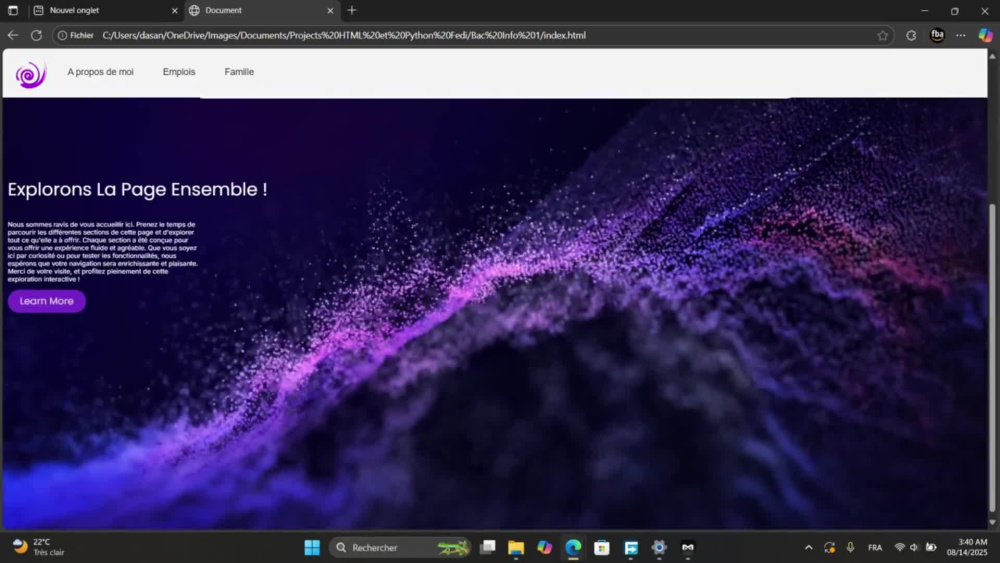This screenshot has height=563, width=1000.
Task: Go back to previous page
Action: click(x=13, y=36)
